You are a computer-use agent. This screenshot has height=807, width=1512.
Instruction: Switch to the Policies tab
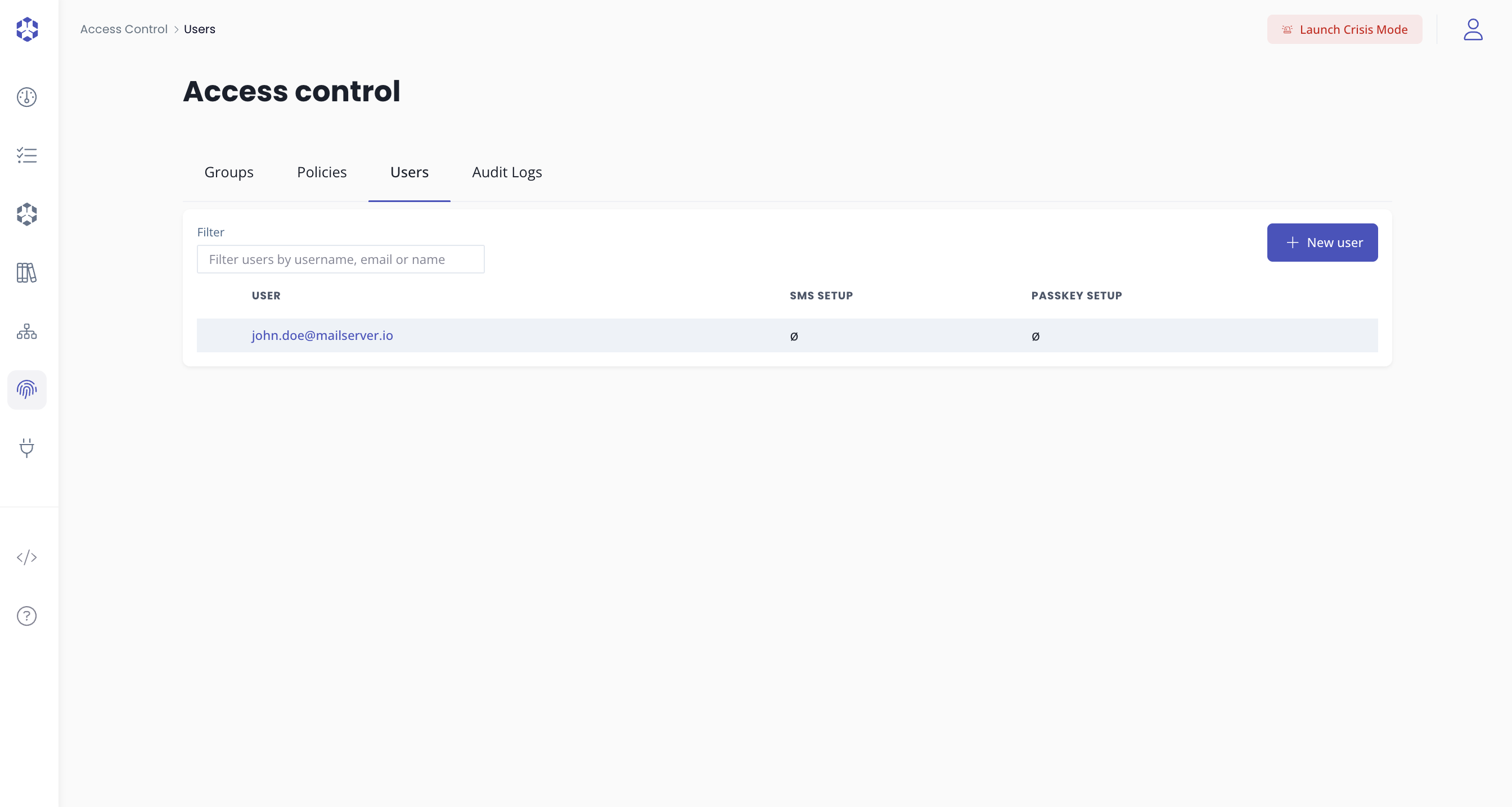(x=322, y=172)
